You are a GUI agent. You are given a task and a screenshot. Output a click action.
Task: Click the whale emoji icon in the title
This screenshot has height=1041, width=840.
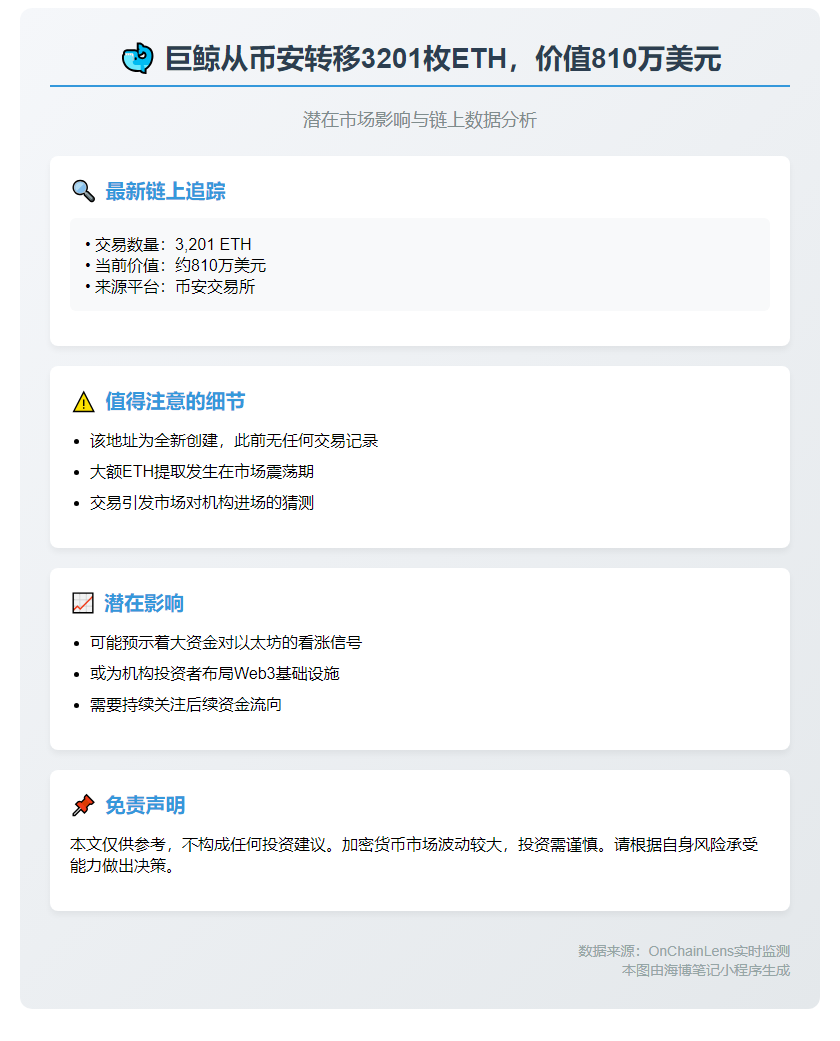tap(137, 58)
